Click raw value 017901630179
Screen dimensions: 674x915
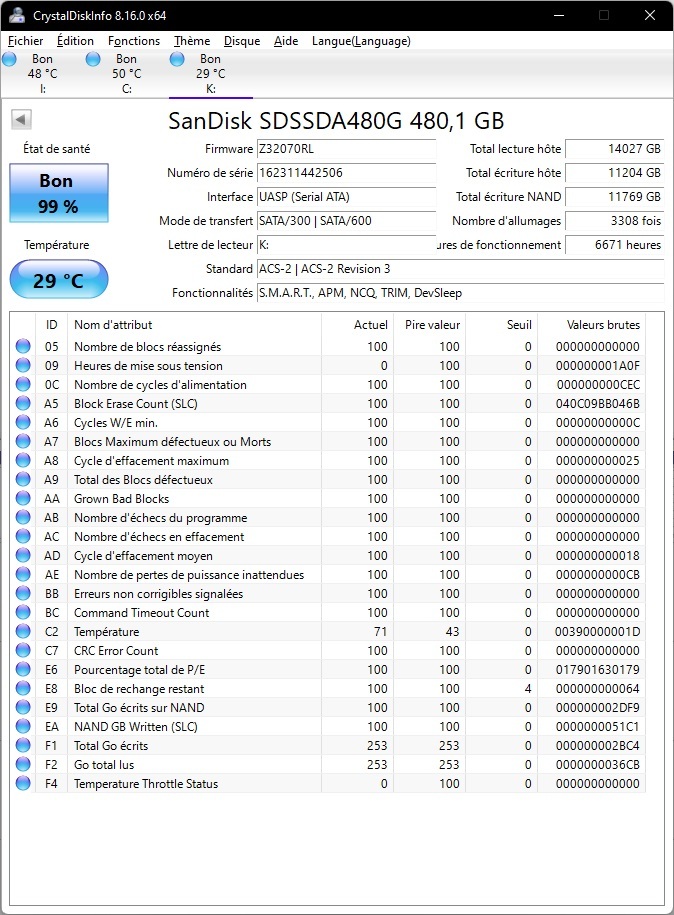[x=598, y=669]
